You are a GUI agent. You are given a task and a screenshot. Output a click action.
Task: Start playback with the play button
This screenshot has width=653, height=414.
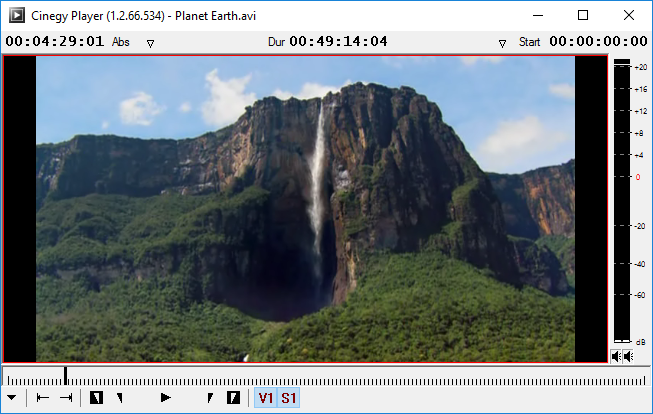(x=166, y=398)
